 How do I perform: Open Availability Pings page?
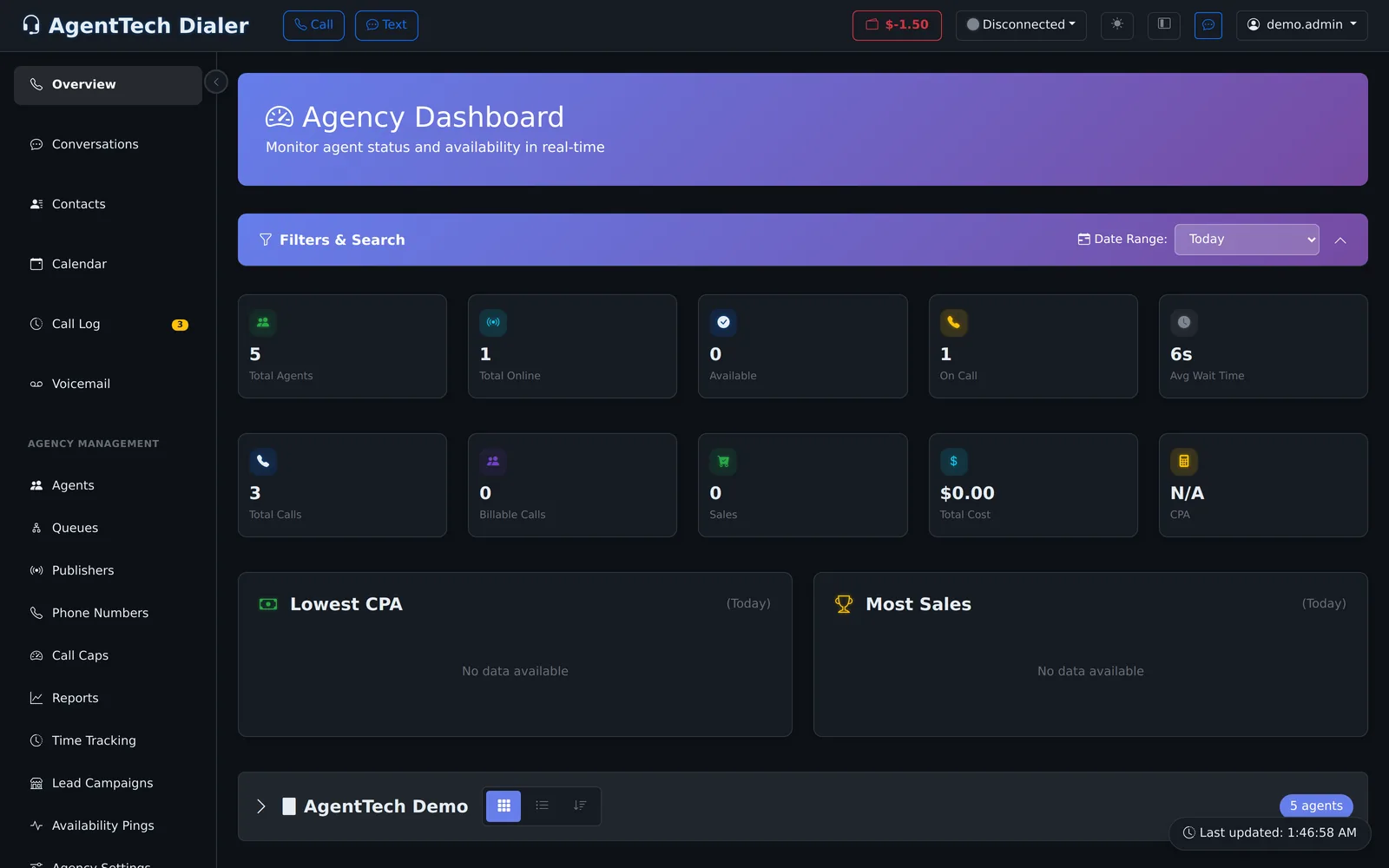coord(108,825)
